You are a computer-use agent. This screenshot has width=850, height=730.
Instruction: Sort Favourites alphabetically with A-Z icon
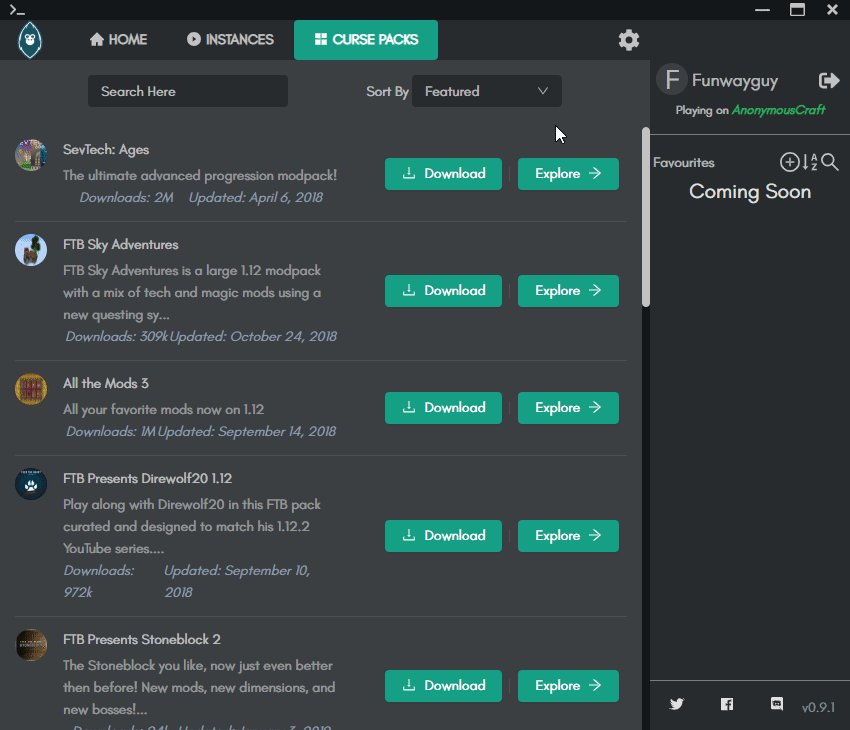(x=811, y=162)
